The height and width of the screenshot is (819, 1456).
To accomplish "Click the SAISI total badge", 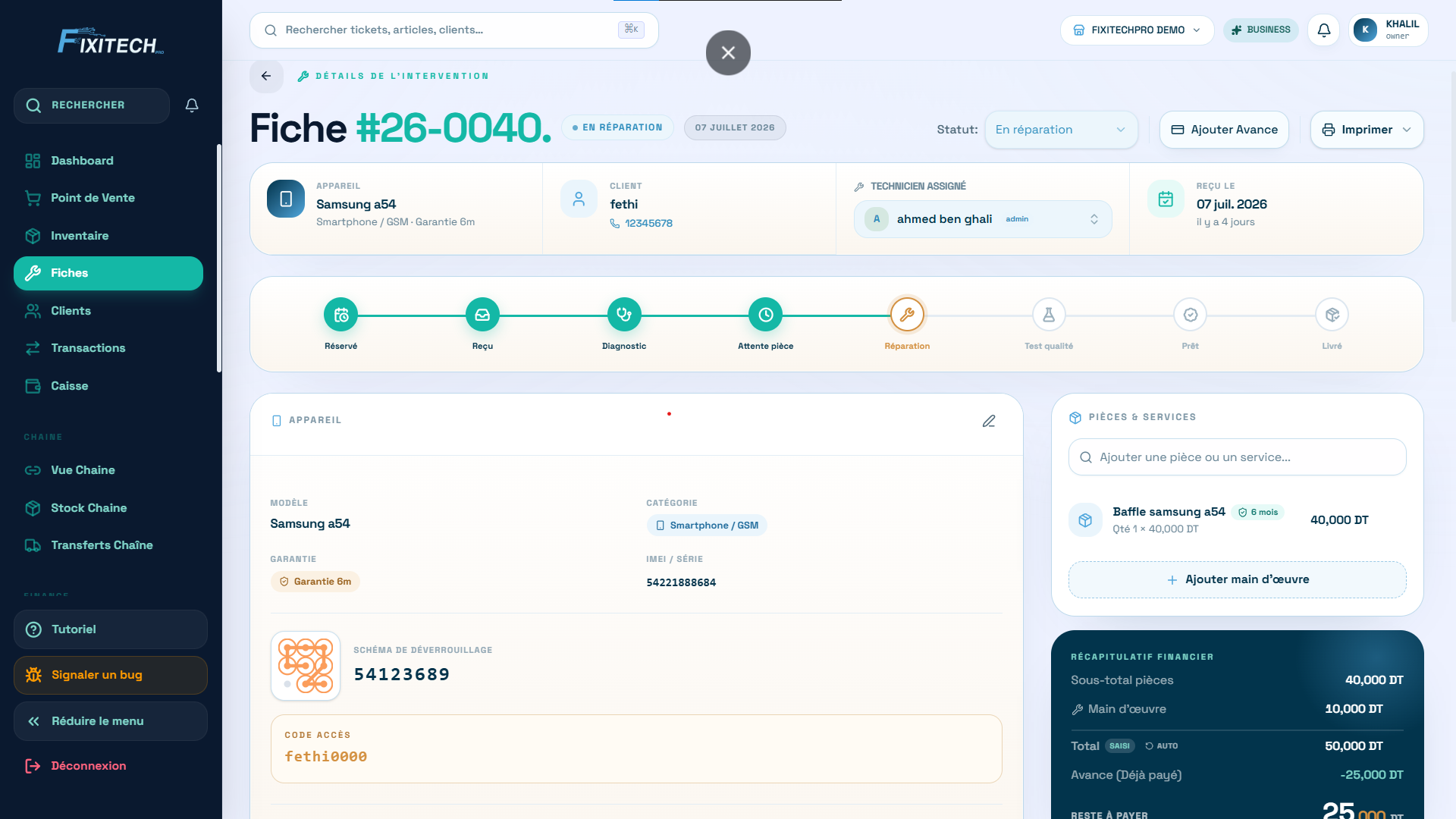I will (1119, 746).
